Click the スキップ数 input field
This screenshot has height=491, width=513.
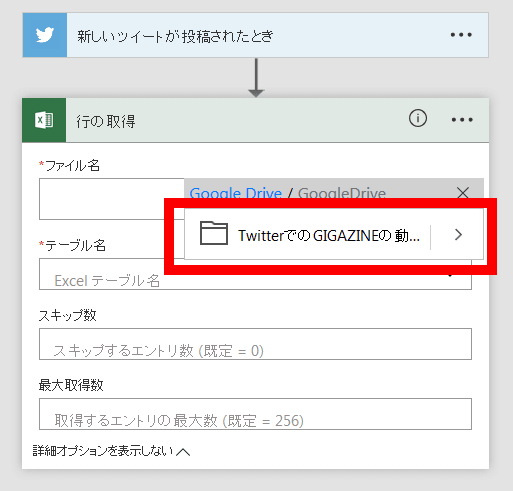click(x=255, y=344)
